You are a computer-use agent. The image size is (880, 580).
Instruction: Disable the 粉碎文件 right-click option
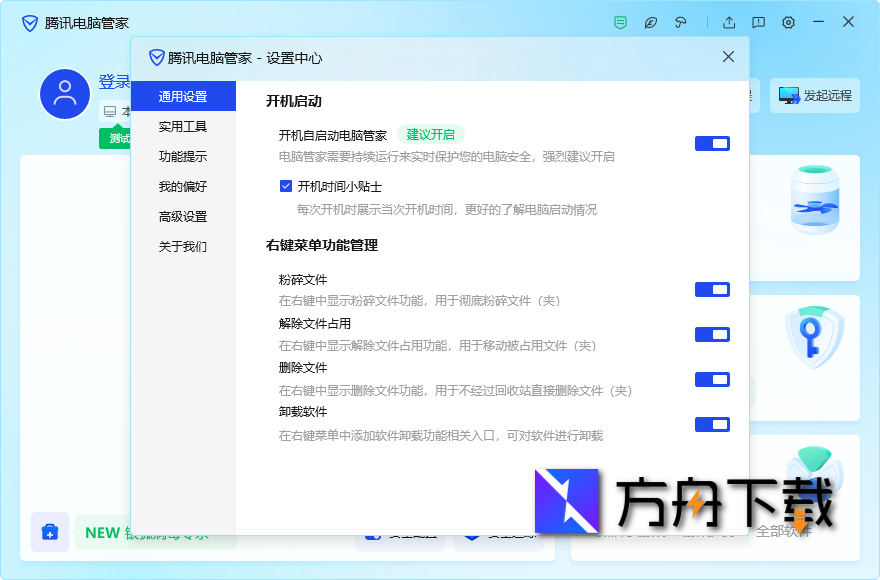(x=712, y=289)
